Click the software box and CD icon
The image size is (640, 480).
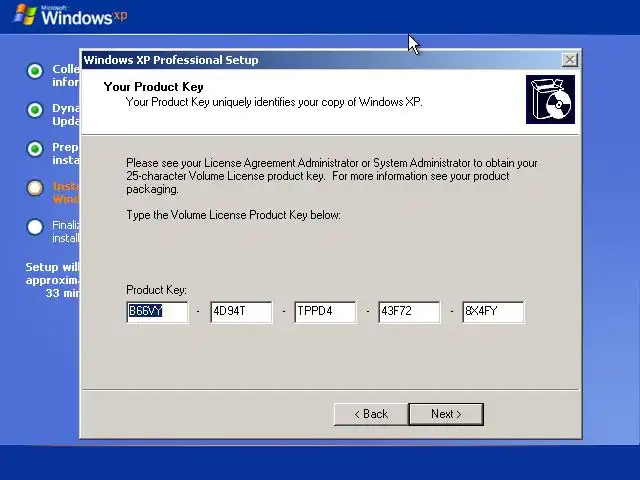click(x=550, y=100)
